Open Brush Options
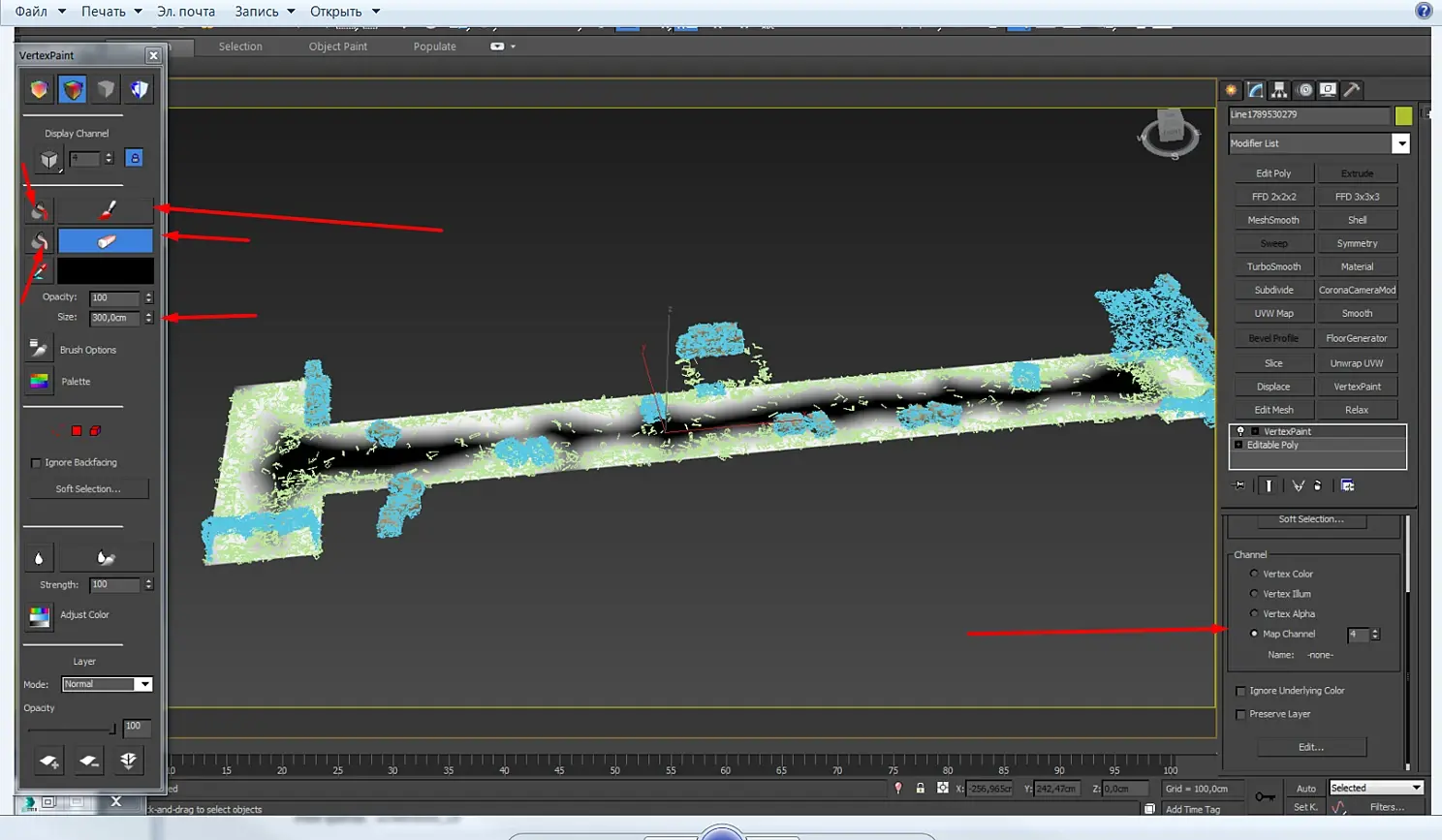The width and height of the screenshot is (1442, 840). click(x=39, y=349)
